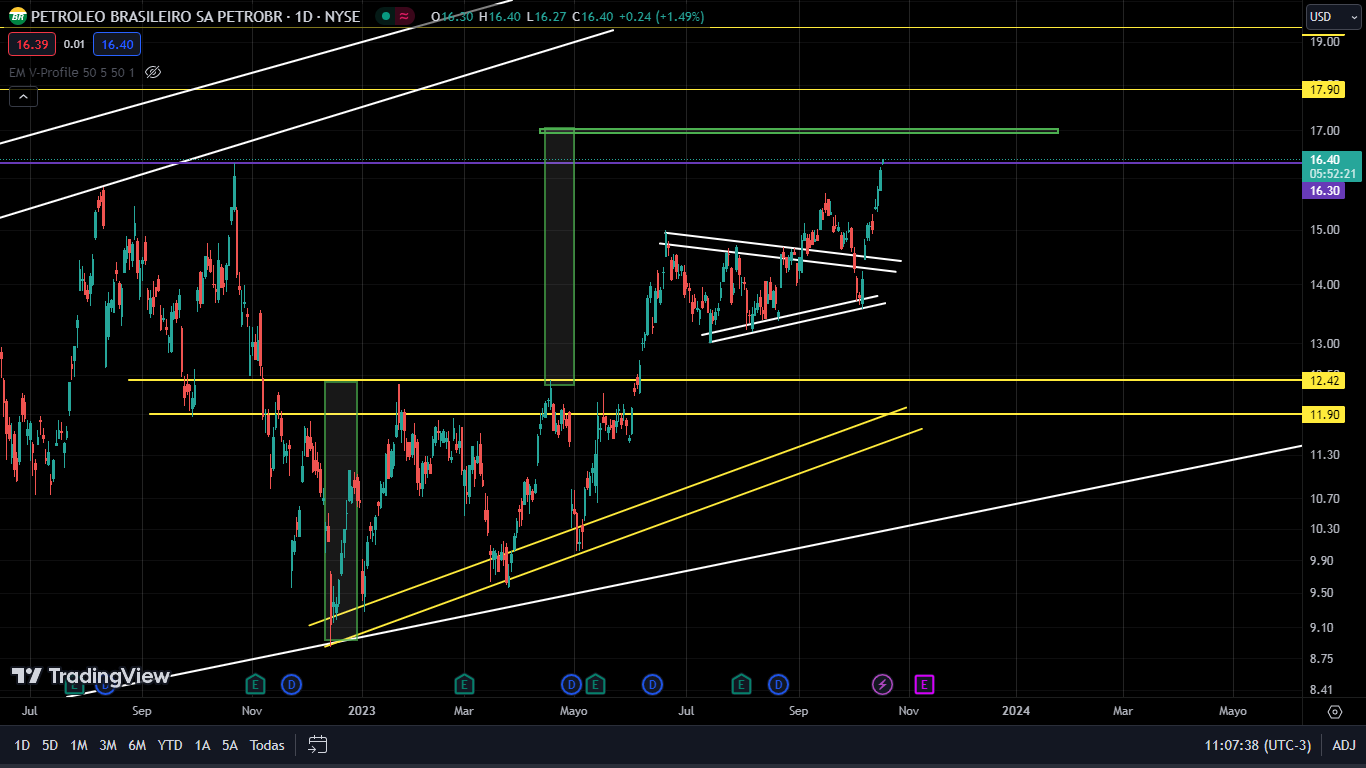Click the yellow 11.90 horizontal line label

click(x=1325, y=414)
